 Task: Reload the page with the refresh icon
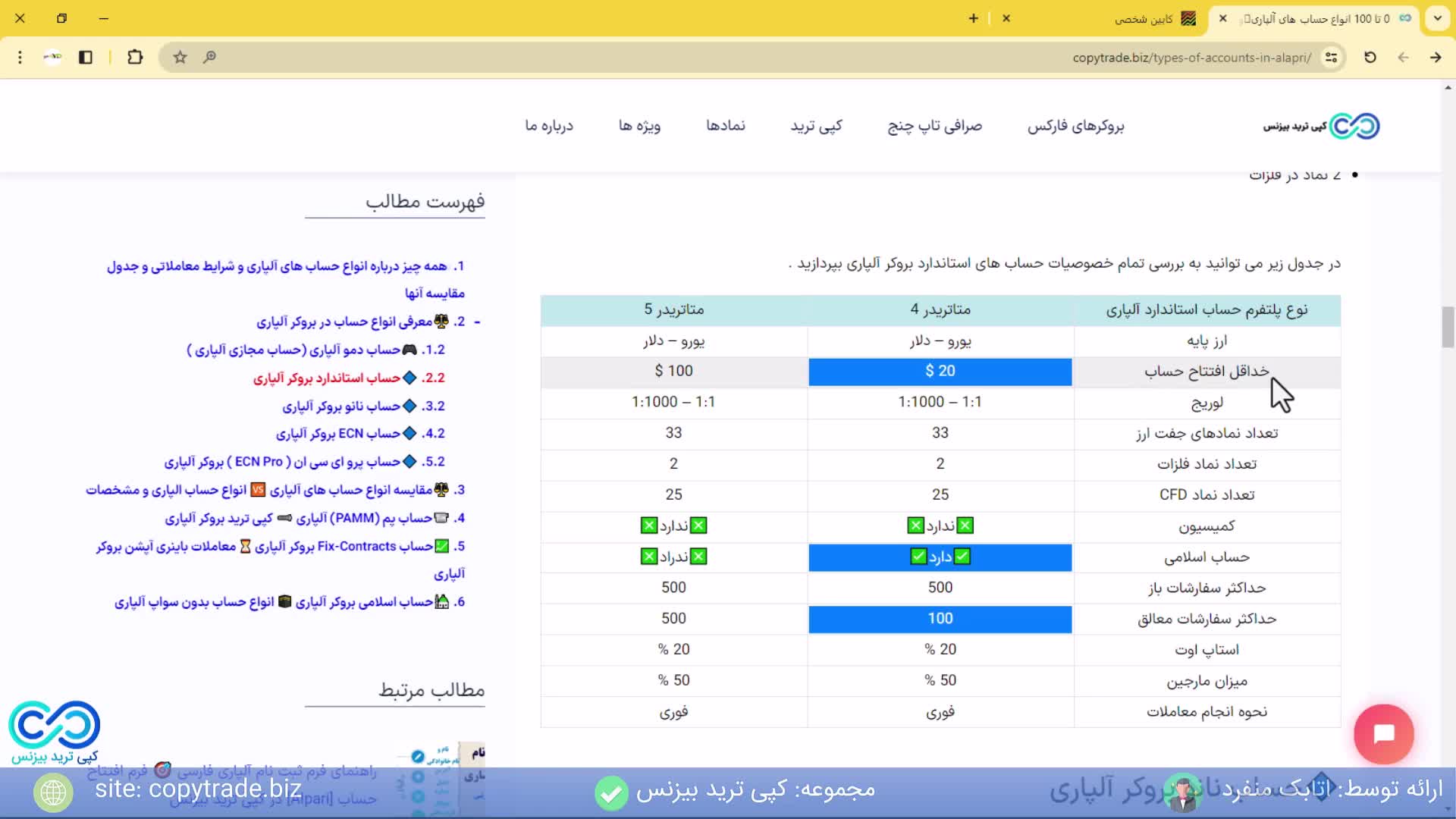1370,57
